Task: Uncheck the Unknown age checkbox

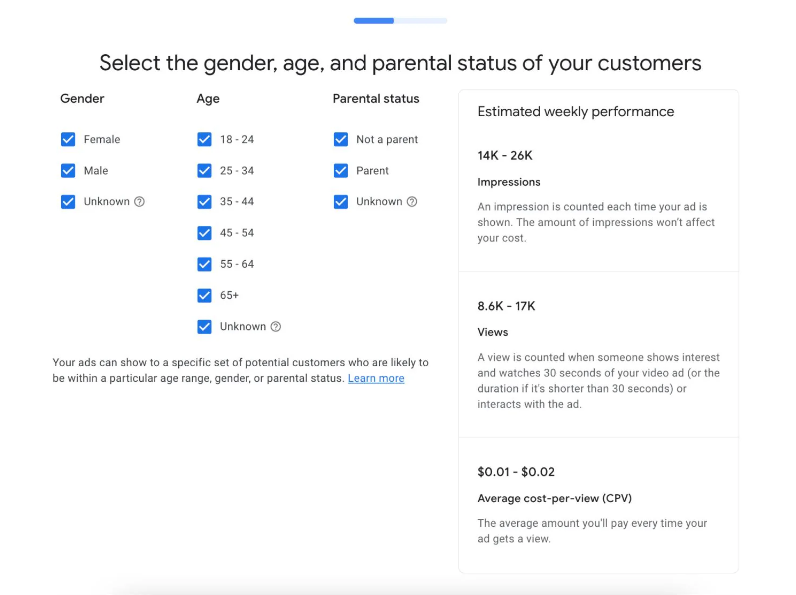Action: coord(204,327)
